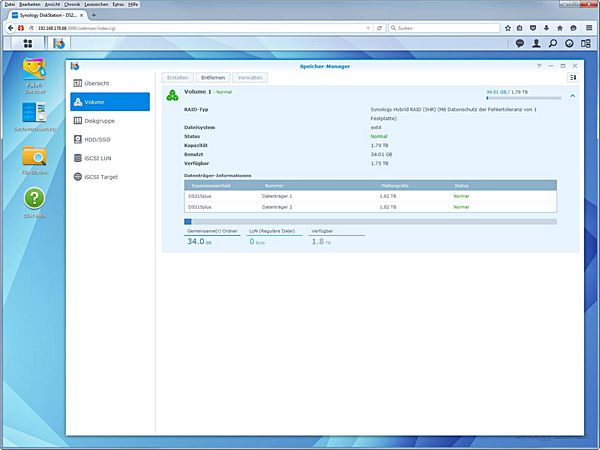600x450 pixels.
Task: Open the File Station desktop icon
Action: click(34, 156)
